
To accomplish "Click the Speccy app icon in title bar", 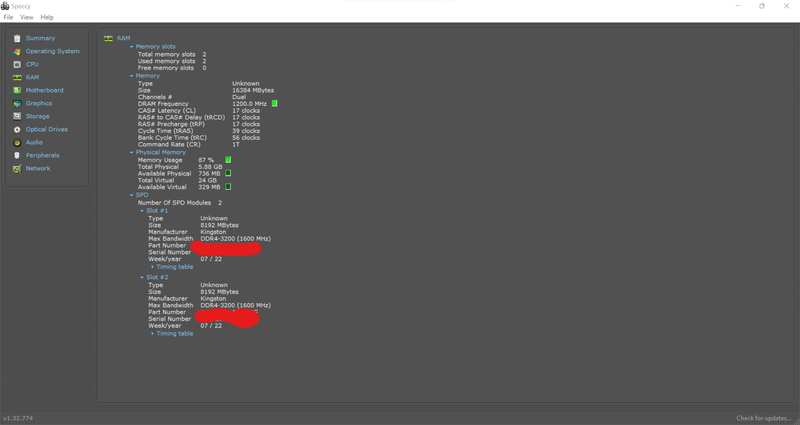I will pos(5,6).
